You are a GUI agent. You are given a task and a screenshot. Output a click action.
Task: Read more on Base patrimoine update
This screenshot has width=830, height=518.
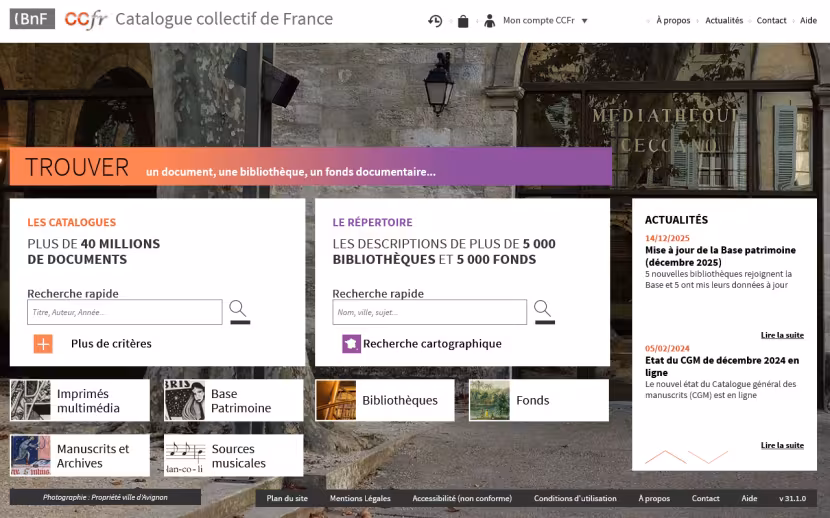click(782, 335)
